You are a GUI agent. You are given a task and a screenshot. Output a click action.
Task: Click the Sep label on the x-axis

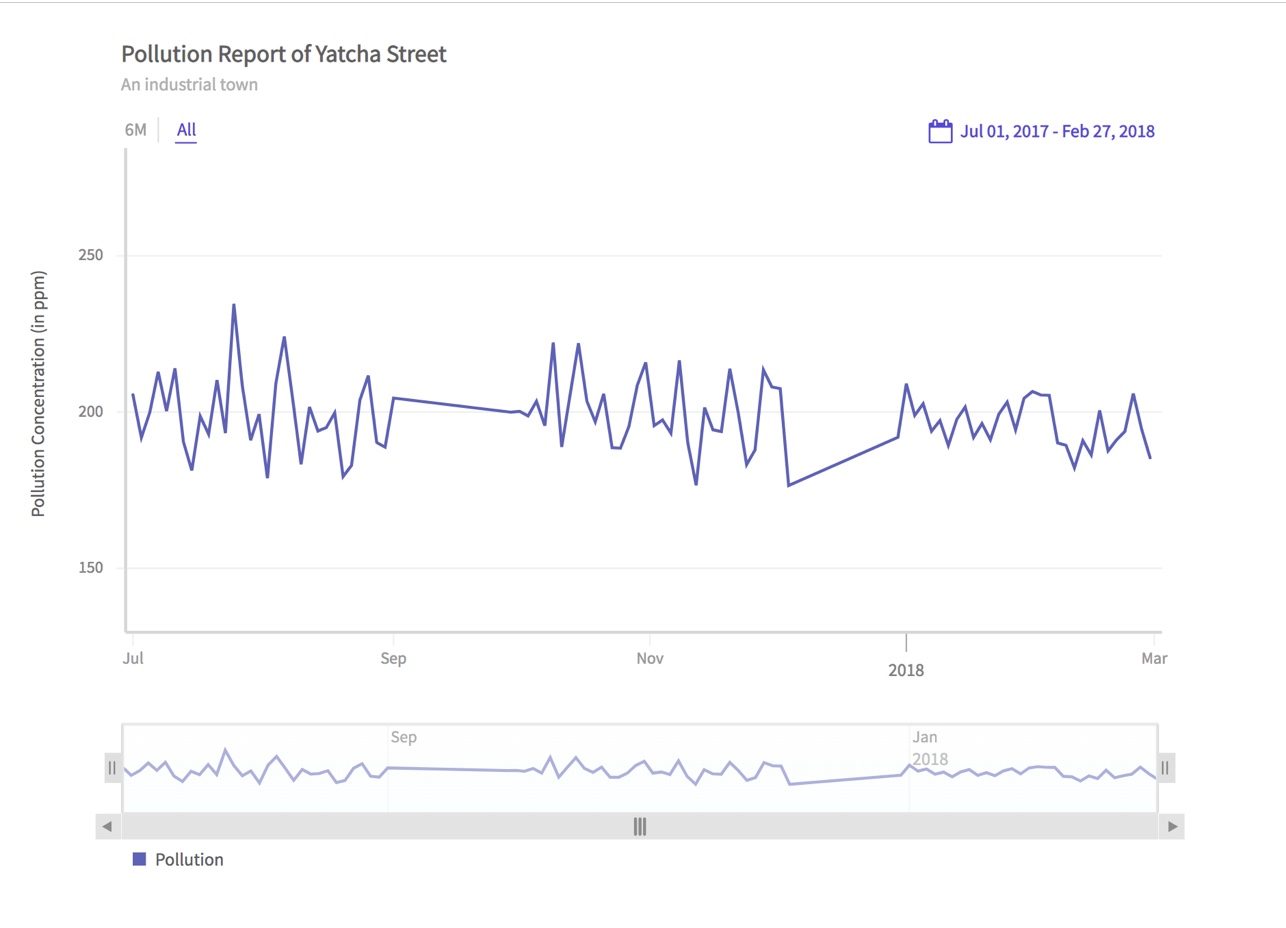click(394, 659)
